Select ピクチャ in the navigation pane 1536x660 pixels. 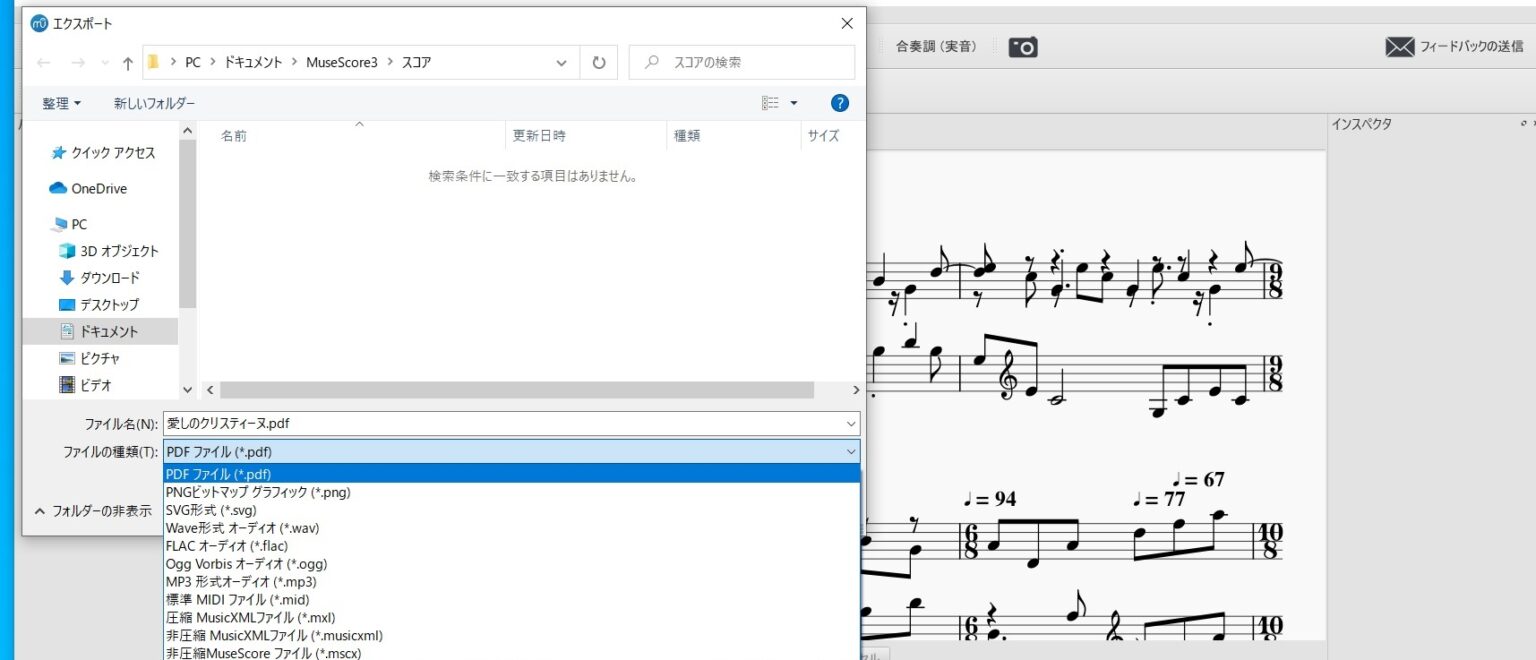(101, 358)
